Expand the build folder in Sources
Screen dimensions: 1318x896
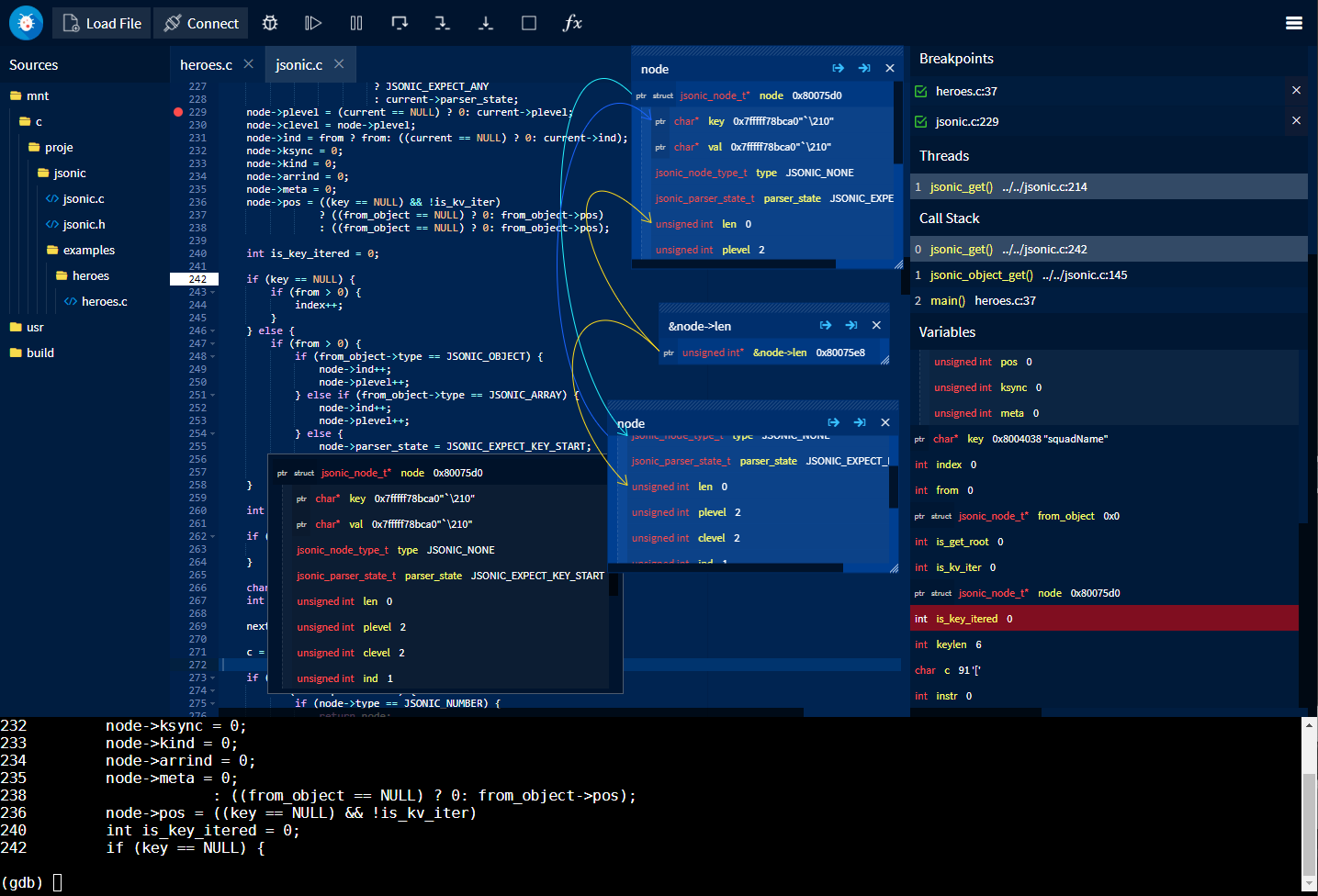click(x=32, y=353)
